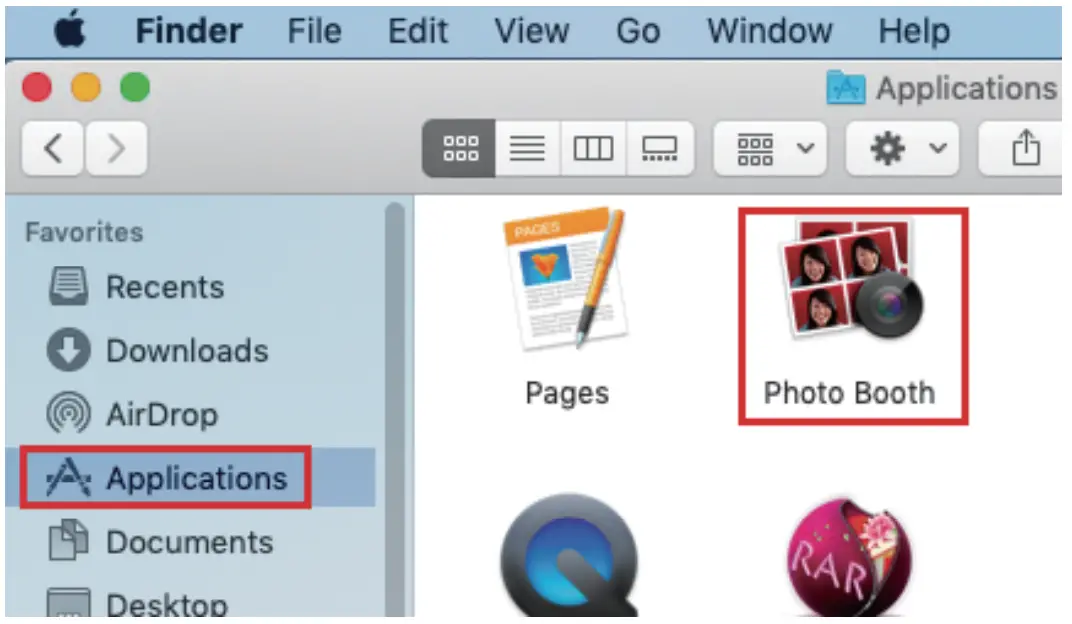Click the Share toolbar icon
1072x624 pixels.
pos(1023,148)
